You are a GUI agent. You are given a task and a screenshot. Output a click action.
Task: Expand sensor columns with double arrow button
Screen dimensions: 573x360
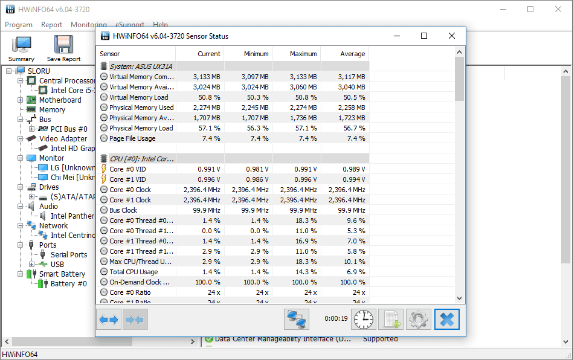pos(109,319)
